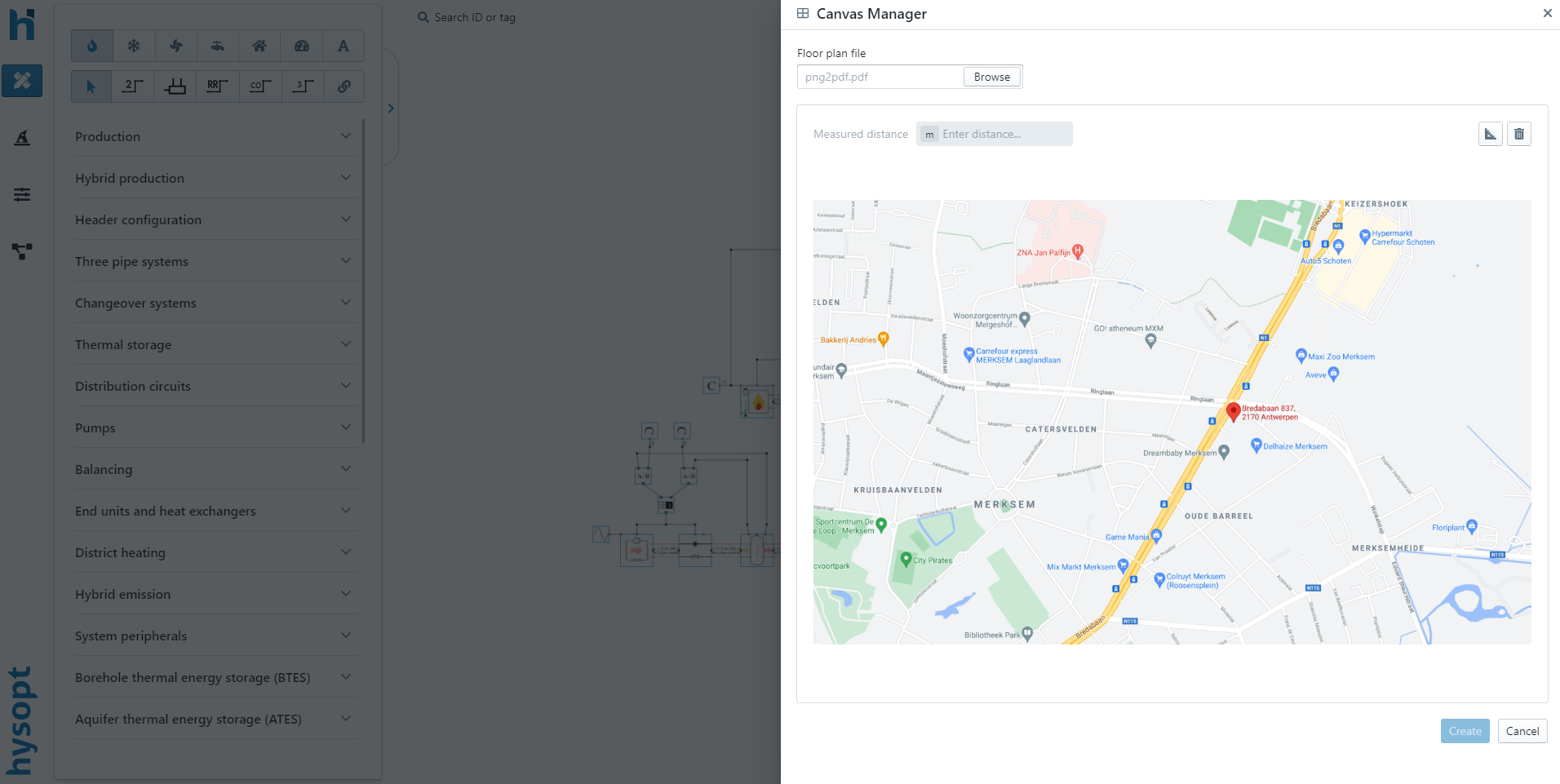The image size is (1560, 784).
Task: Open the design tools sidebar tab
Action: (x=22, y=81)
